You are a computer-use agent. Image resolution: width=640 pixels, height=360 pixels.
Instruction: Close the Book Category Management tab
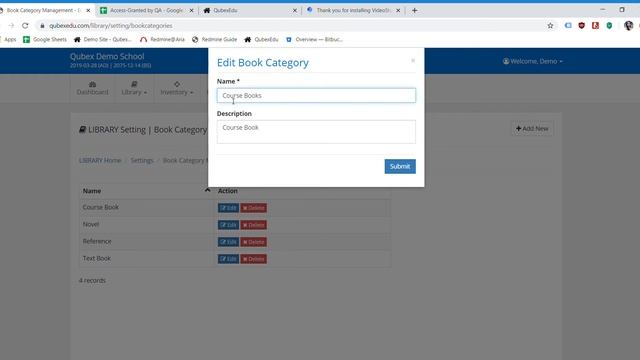coord(88,10)
